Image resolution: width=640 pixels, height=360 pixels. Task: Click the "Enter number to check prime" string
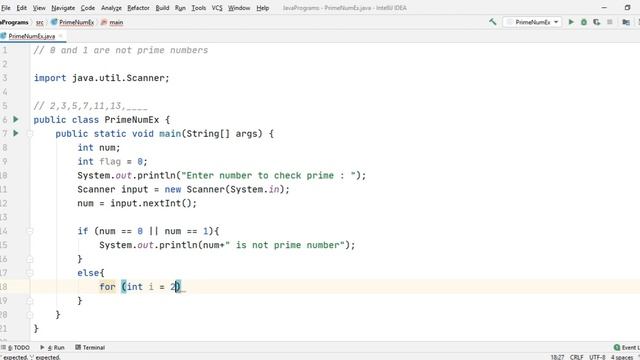[x=268, y=176]
